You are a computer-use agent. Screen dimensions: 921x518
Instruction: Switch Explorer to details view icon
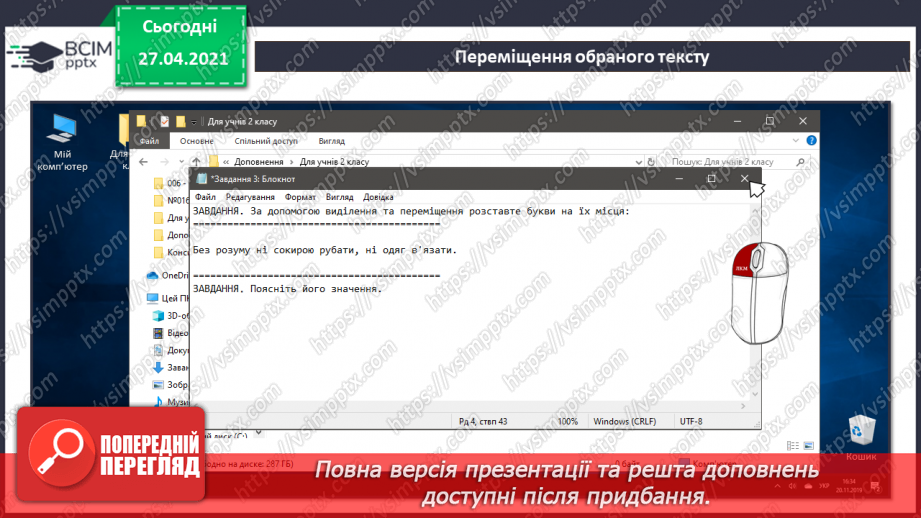coord(792,446)
